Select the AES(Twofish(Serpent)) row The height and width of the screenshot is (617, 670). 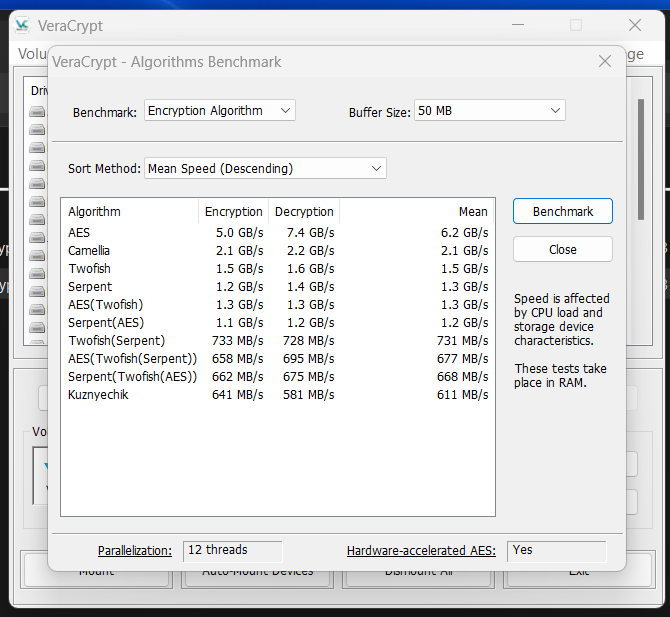click(278, 358)
